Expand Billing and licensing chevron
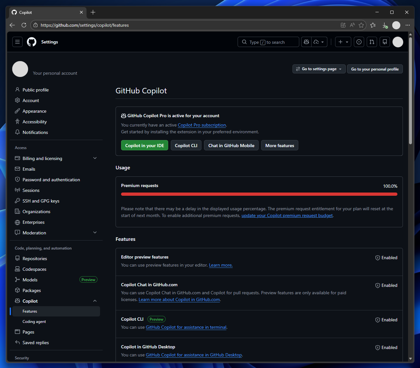Image resolution: width=420 pixels, height=368 pixels. [x=95, y=158]
